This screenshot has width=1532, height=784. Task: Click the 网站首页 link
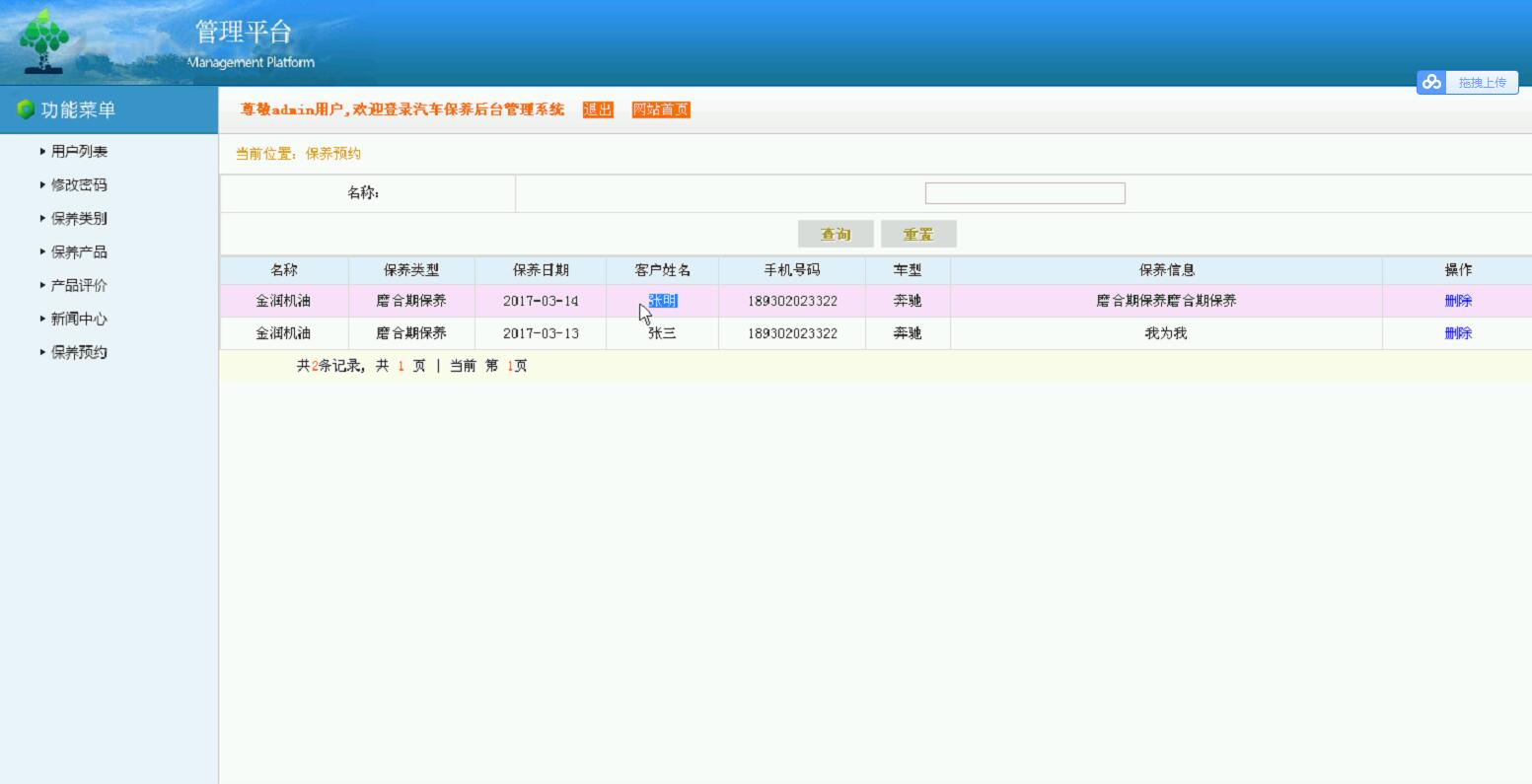(x=661, y=109)
